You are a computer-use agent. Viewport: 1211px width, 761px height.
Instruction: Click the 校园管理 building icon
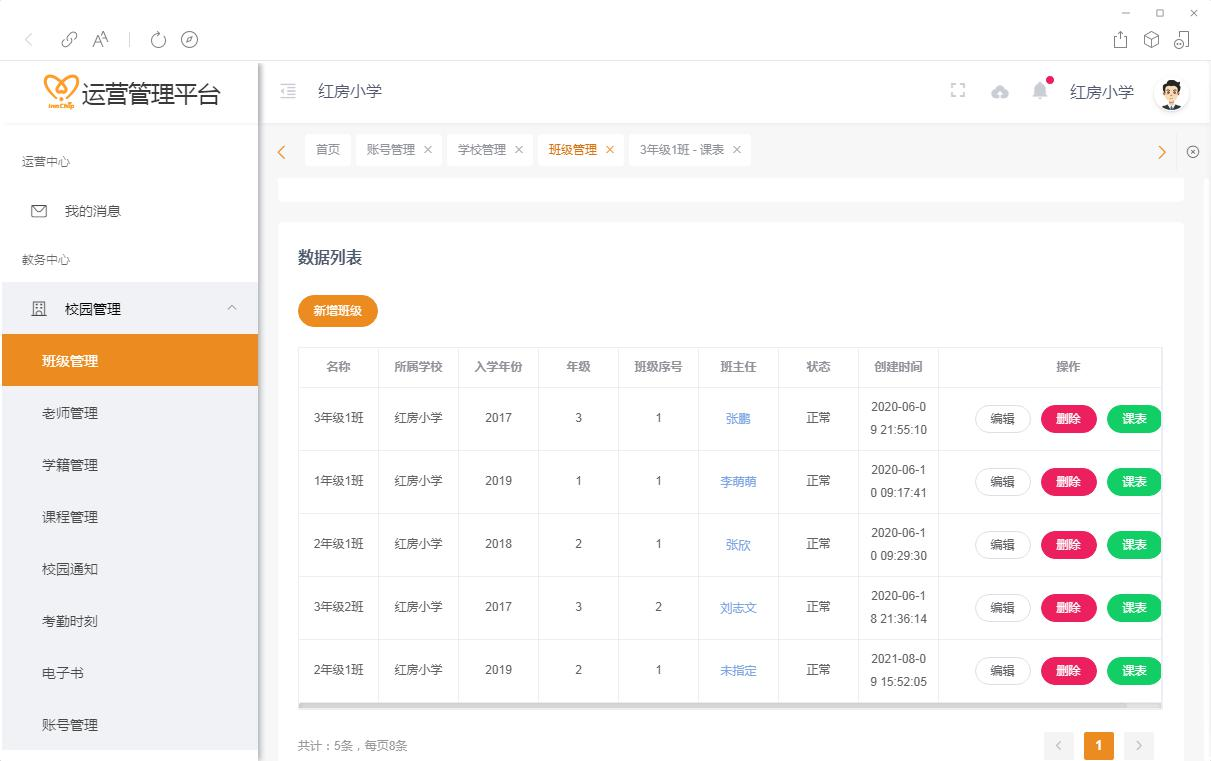click(38, 308)
